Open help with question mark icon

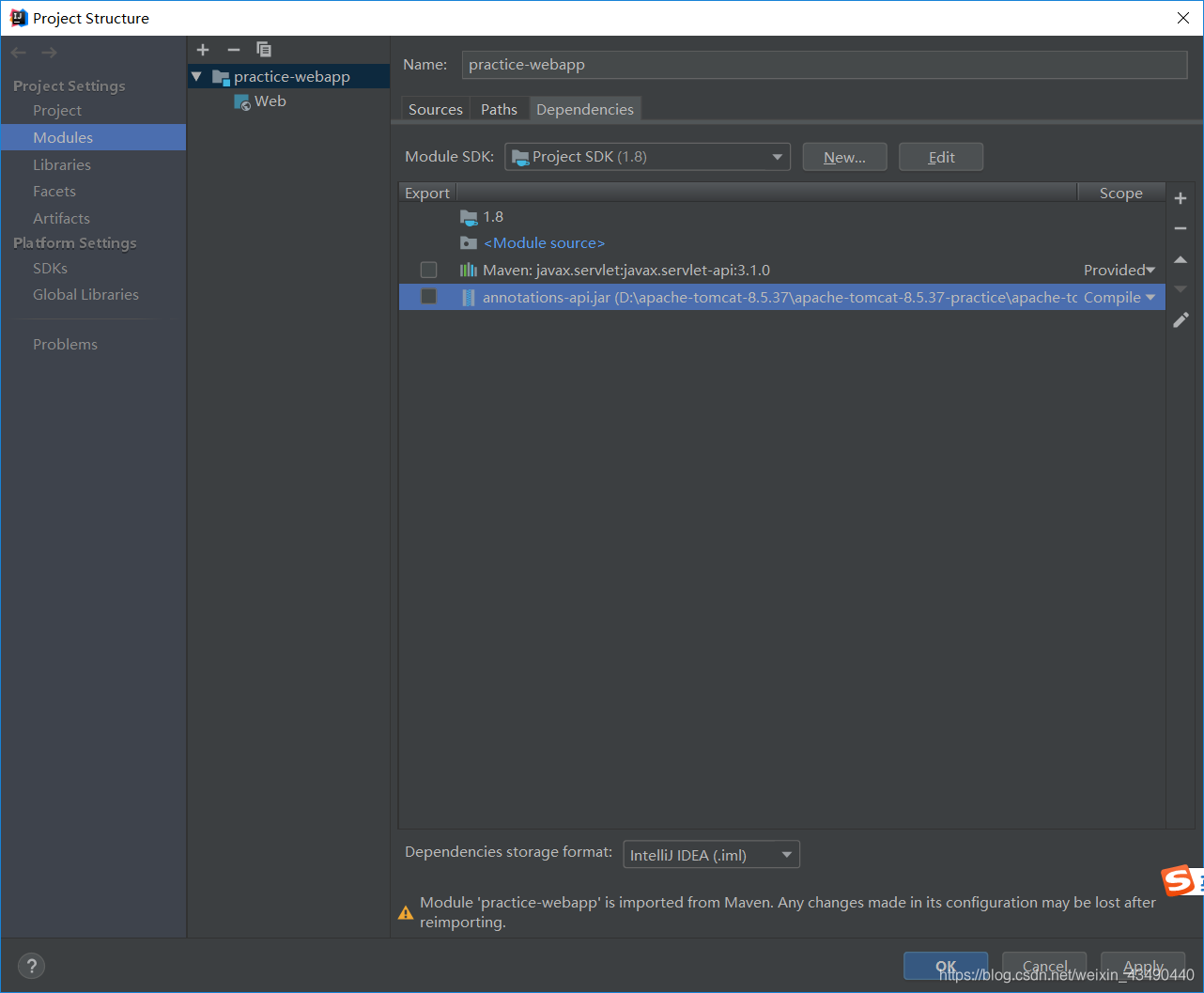[31, 966]
